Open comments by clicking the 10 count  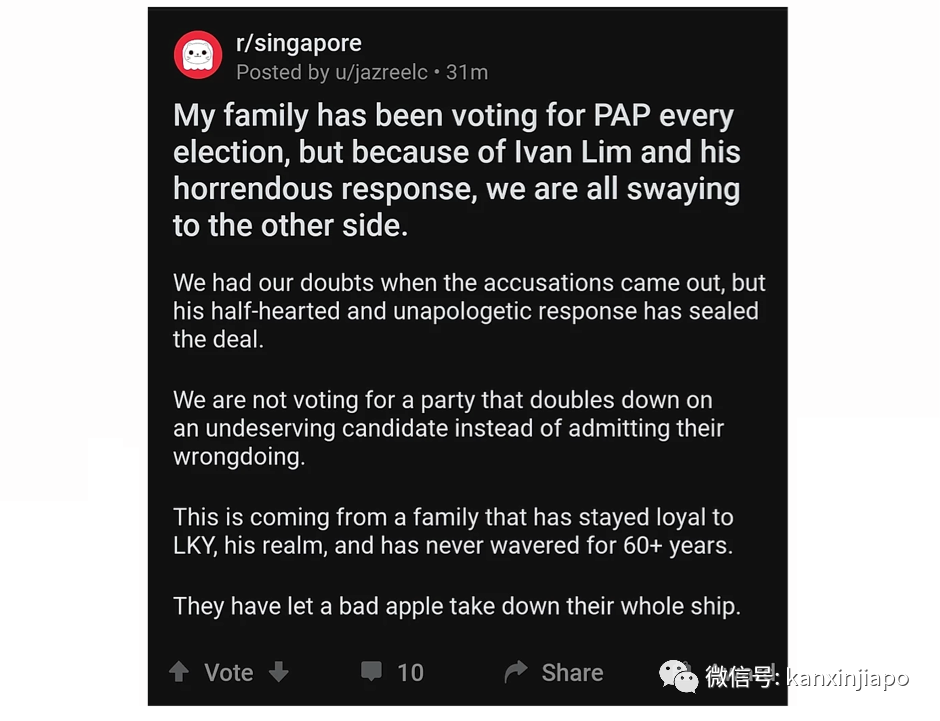point(411,672)
